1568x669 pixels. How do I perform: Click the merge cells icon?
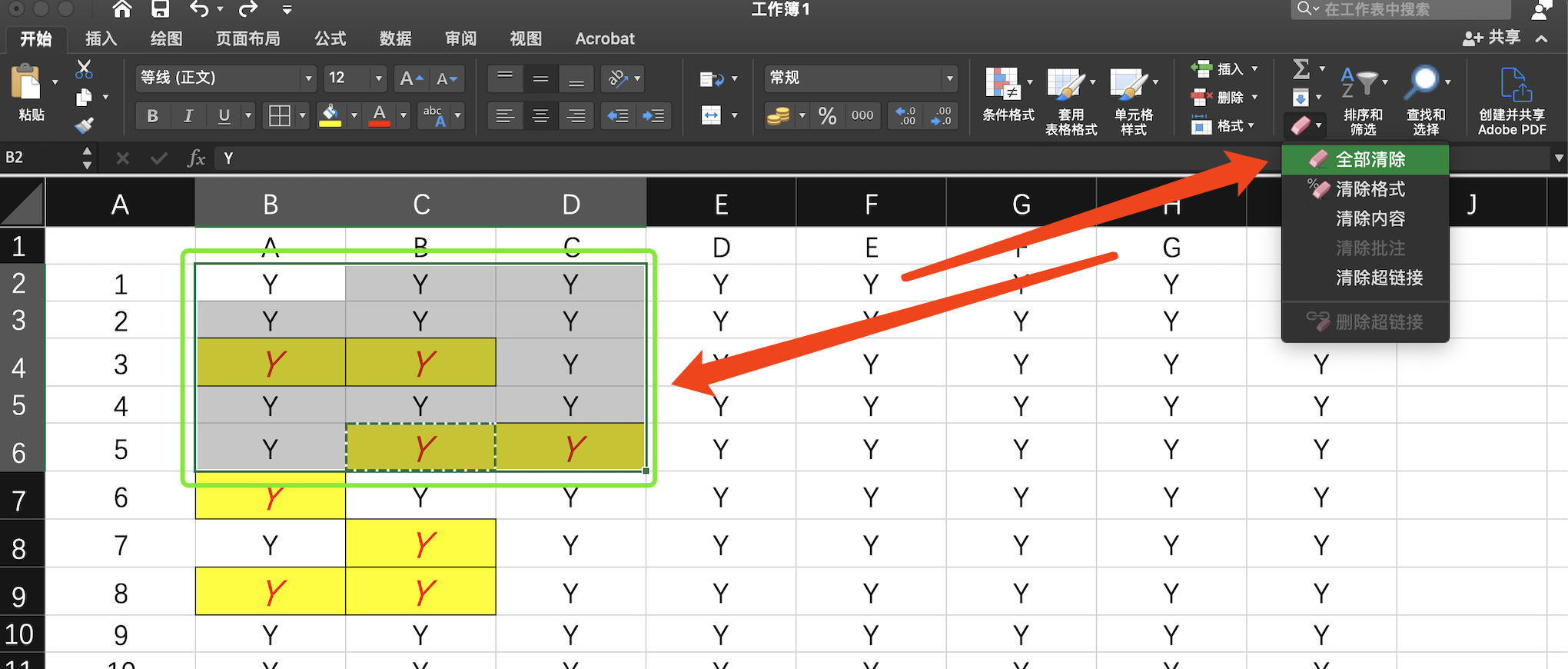[x=712, y=116]
